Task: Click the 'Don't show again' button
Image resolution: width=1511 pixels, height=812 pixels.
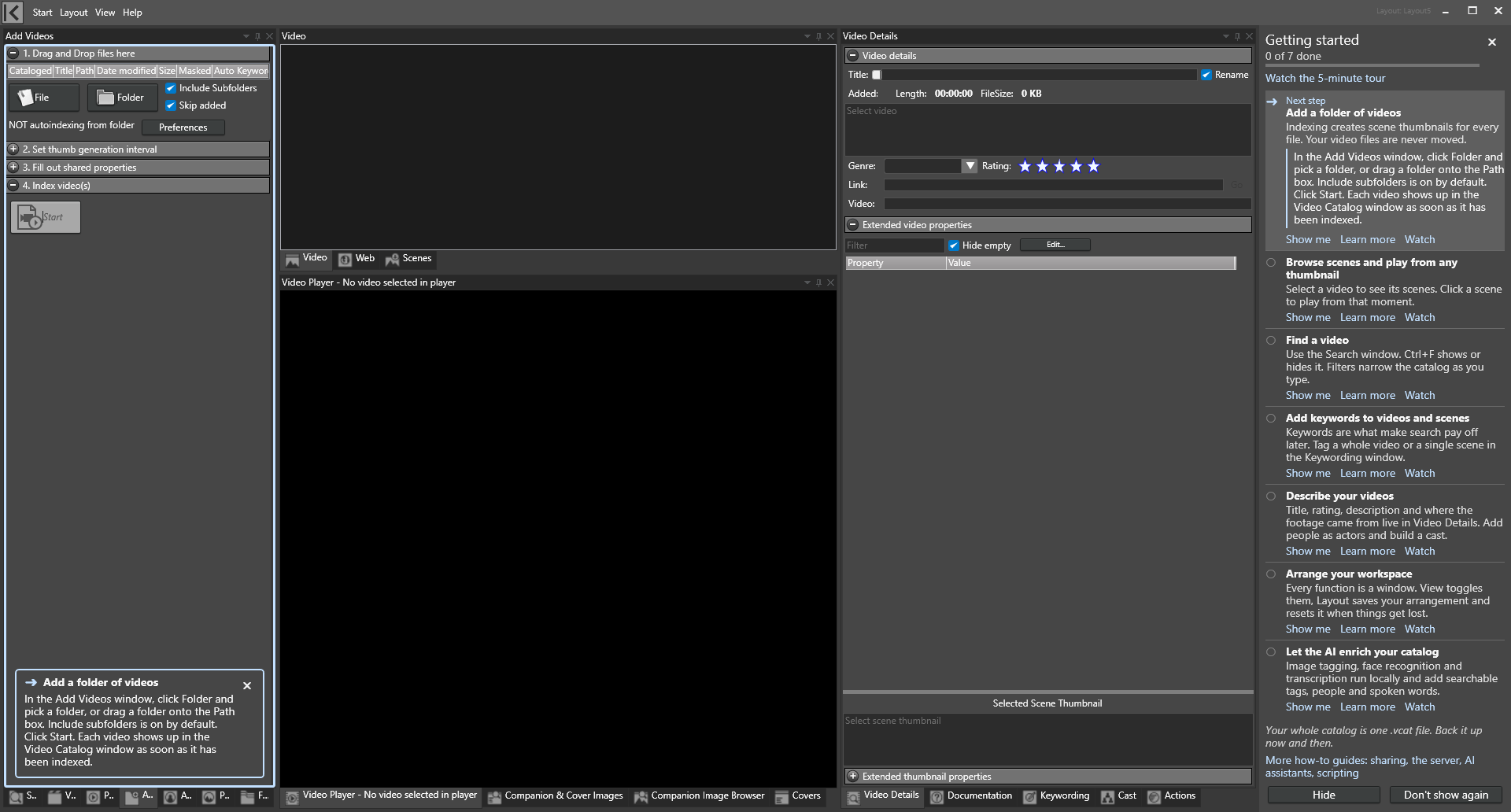Action: 1446,795
